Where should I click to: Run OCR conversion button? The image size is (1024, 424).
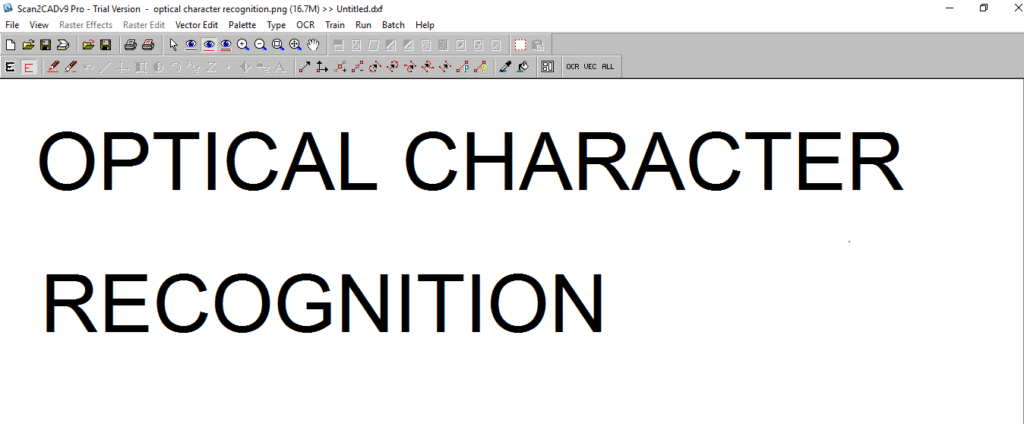(573, 67)
